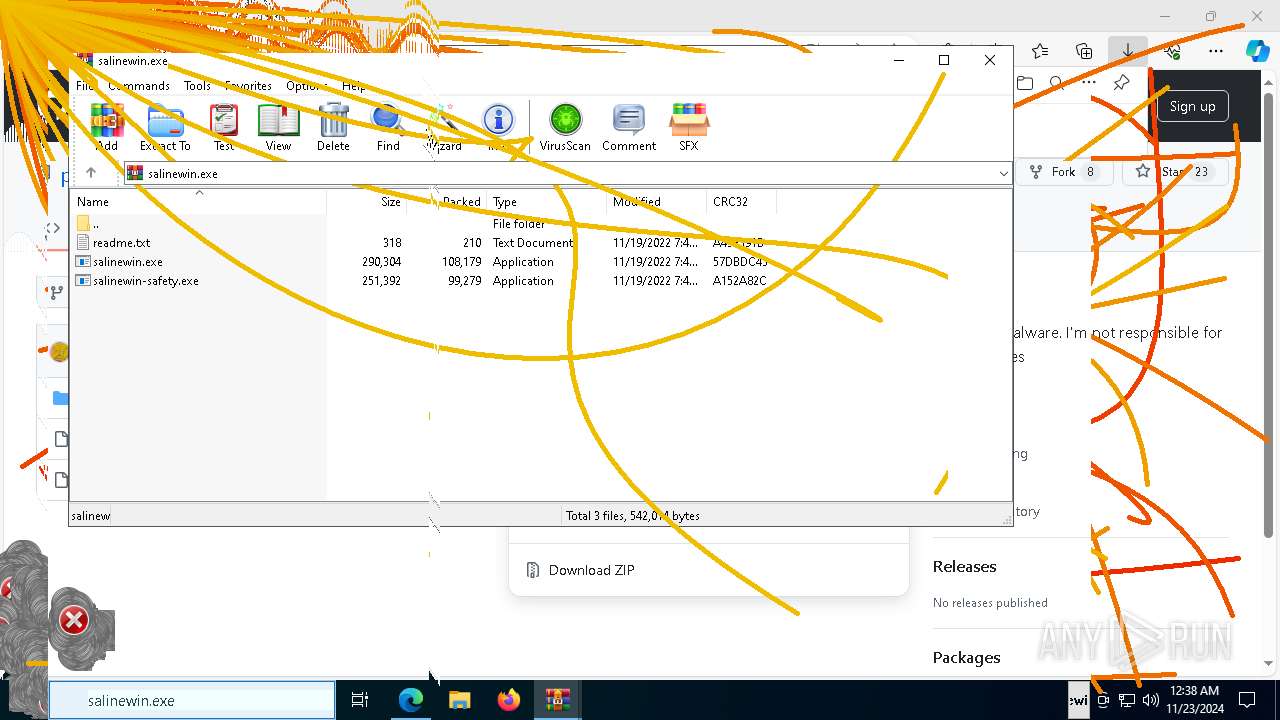1280x720 pixels.
Task: Run the Test archive tool
Action: click(224, 127)
